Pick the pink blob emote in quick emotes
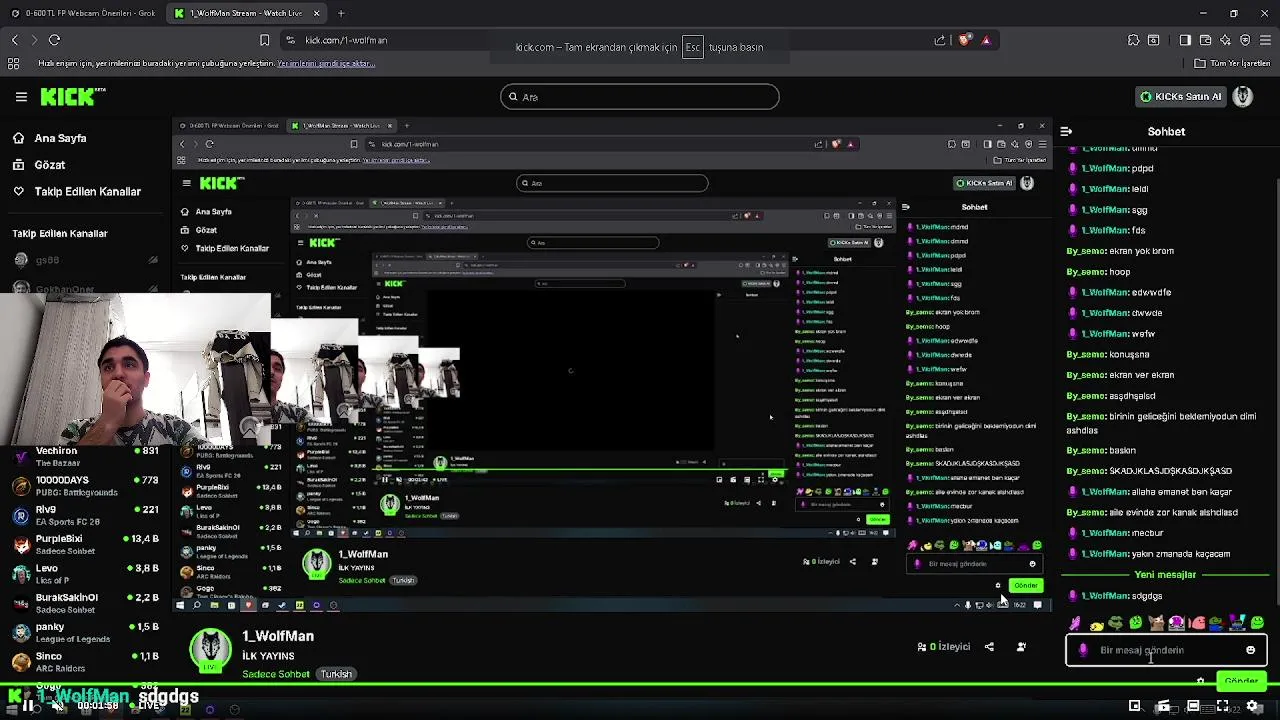Image resolution: width=1280 pixels, height=720 pixels. tap(1197, 623)
